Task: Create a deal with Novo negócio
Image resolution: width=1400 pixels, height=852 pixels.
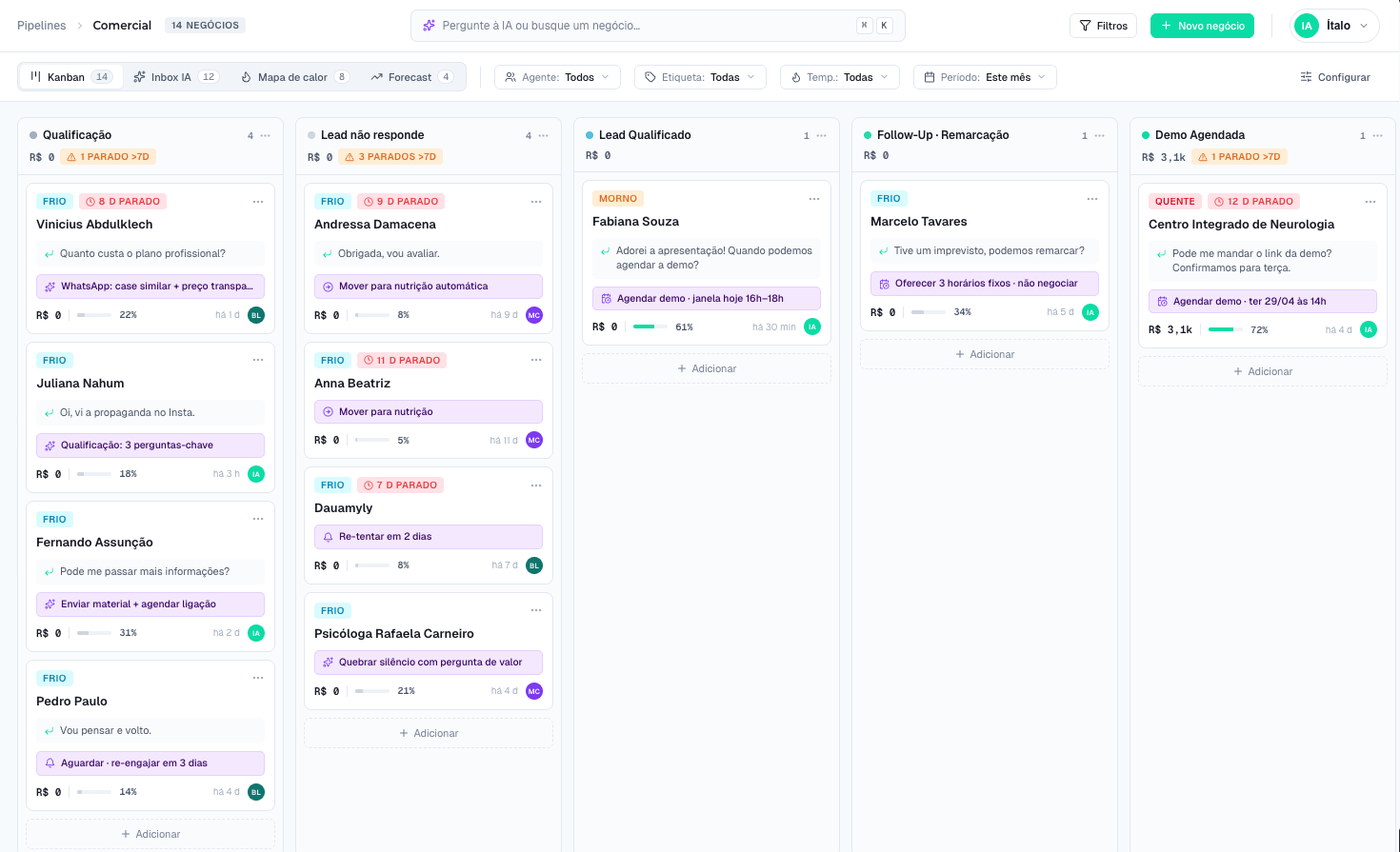Action: tap(1202, 26)
